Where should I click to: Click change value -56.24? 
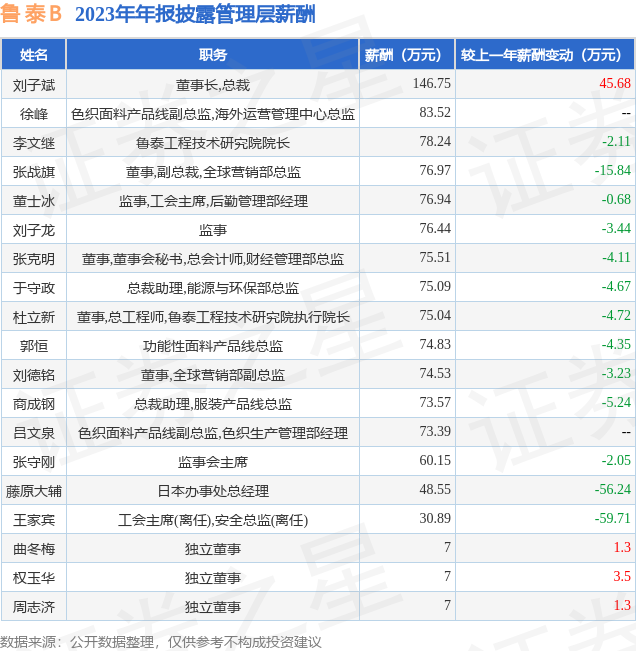click(613, 489)
